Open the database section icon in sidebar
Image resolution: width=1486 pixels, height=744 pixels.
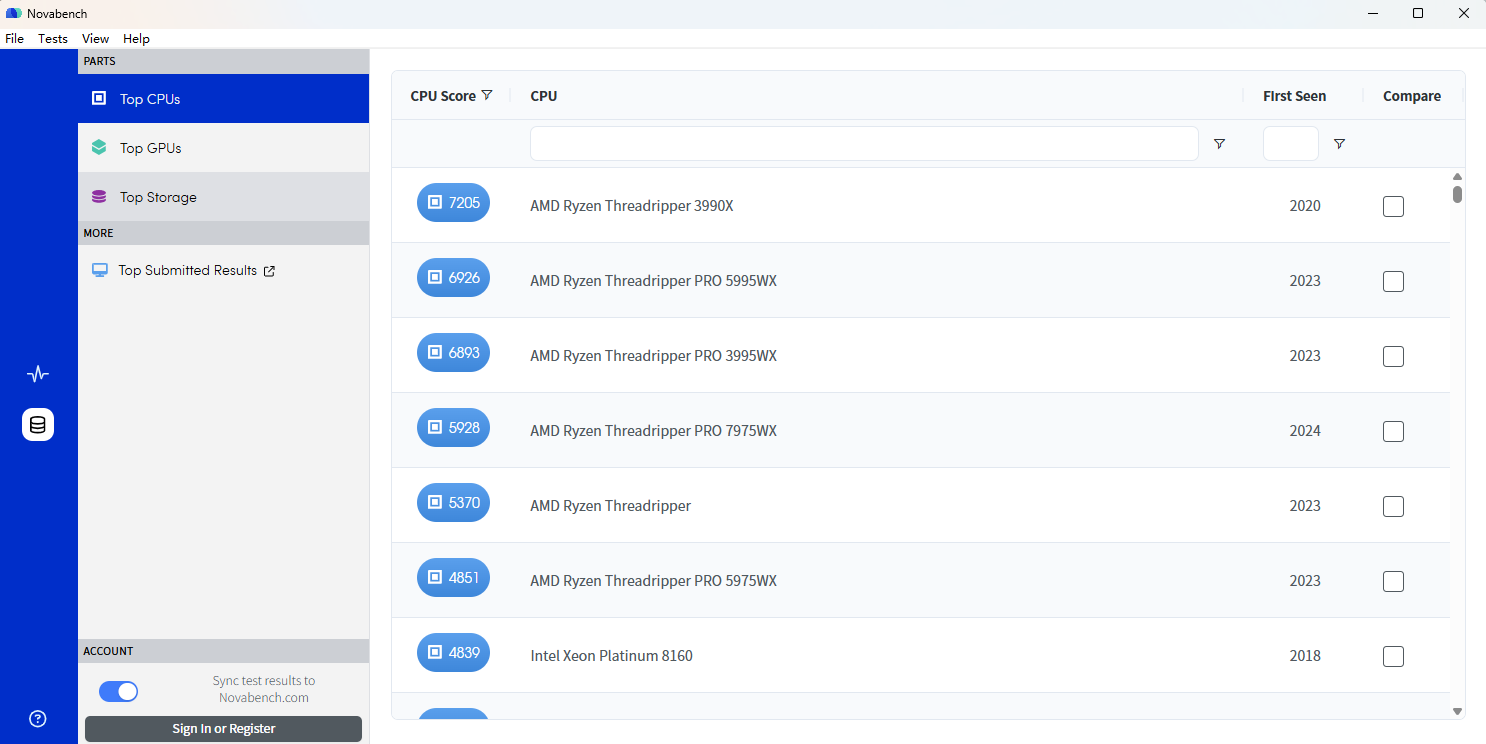coord(38,425)
